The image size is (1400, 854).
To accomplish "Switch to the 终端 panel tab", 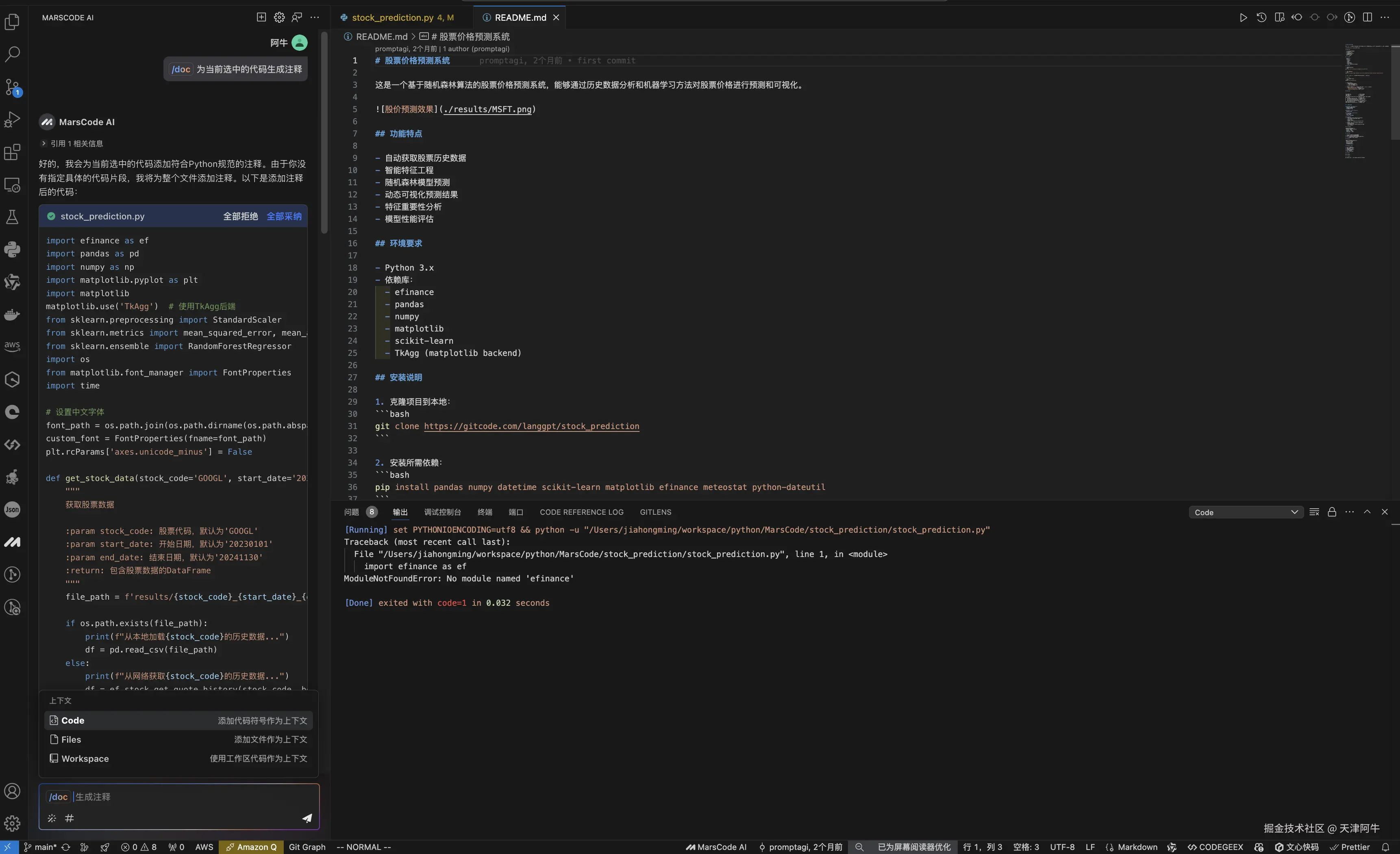I will pyautogui.click(x=484, y=512).
